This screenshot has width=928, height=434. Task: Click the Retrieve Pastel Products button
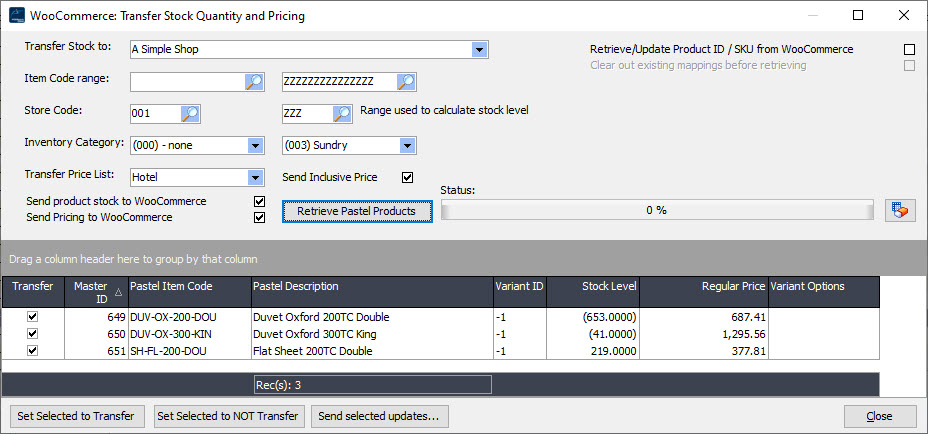coord(357,211)
